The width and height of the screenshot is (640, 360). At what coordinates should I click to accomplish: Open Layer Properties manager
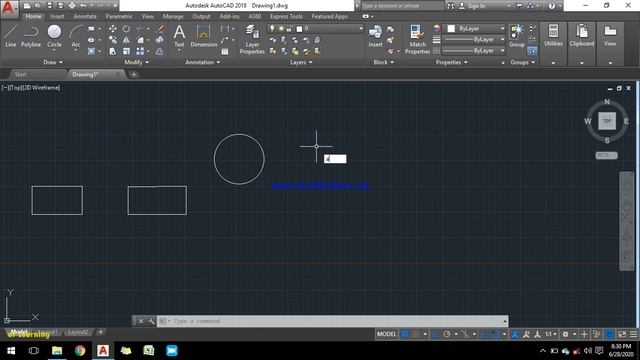[252, 39]
